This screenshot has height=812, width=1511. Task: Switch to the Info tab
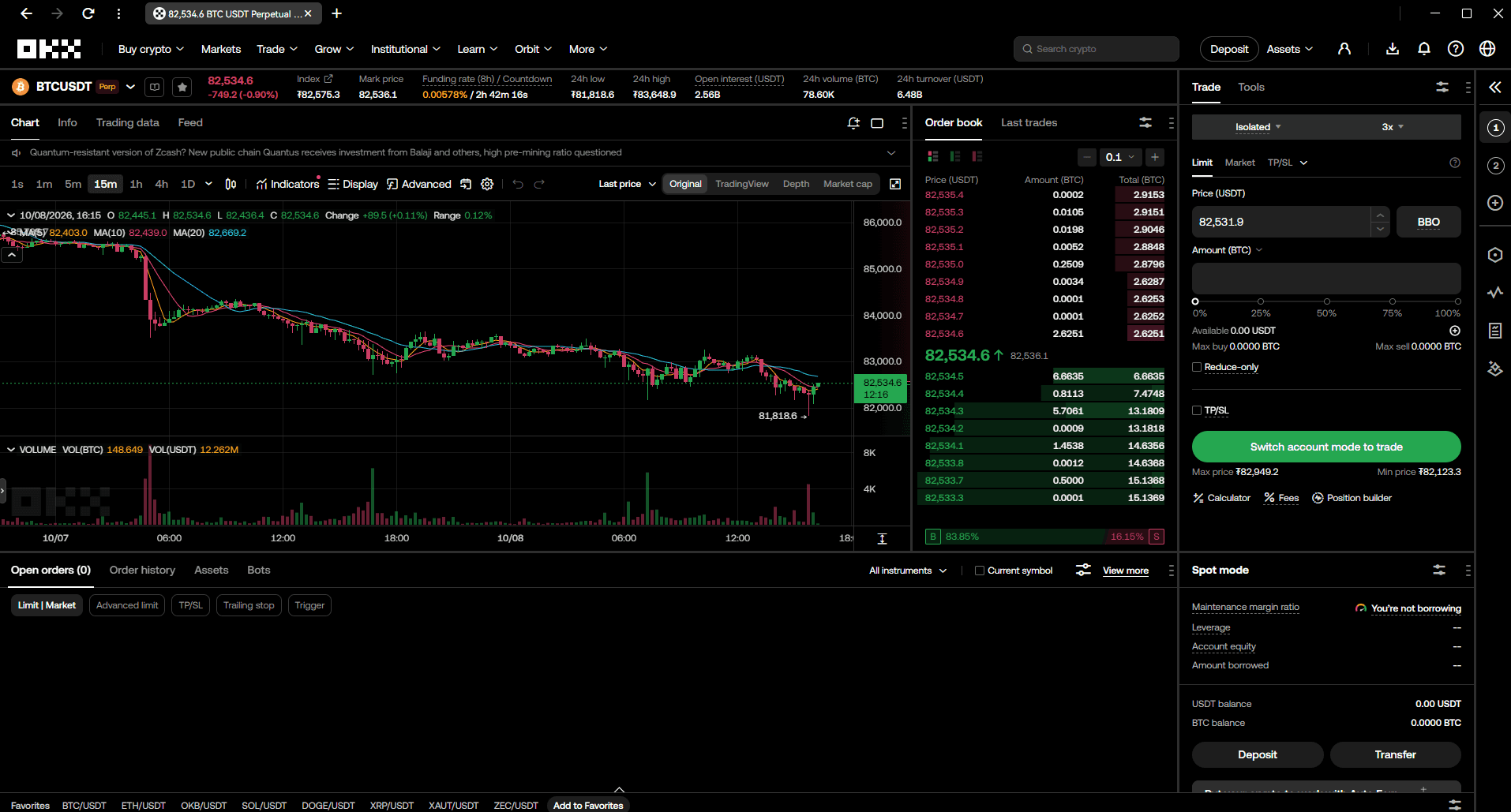coord(67,122)
